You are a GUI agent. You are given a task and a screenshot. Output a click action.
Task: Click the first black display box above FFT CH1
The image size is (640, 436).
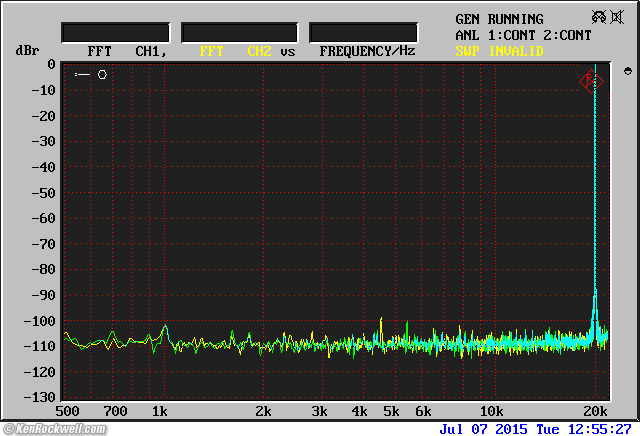click(x=116, y=32)
